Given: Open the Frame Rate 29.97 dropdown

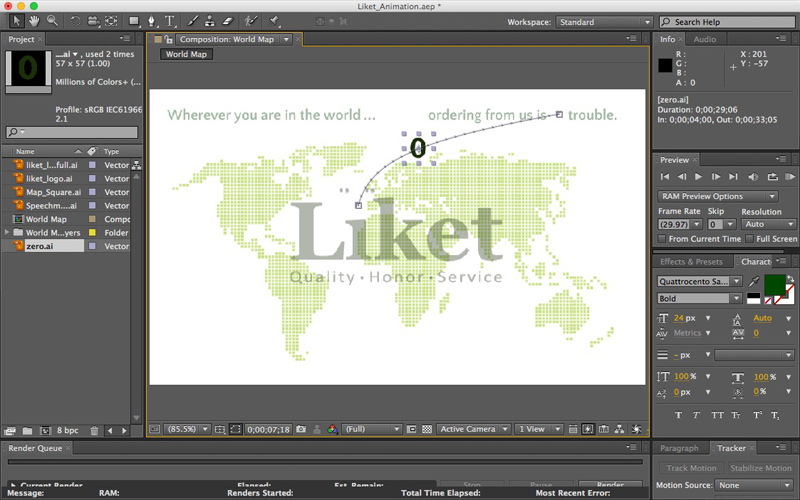Looking at the screenshot, I should tap(680, 224).
